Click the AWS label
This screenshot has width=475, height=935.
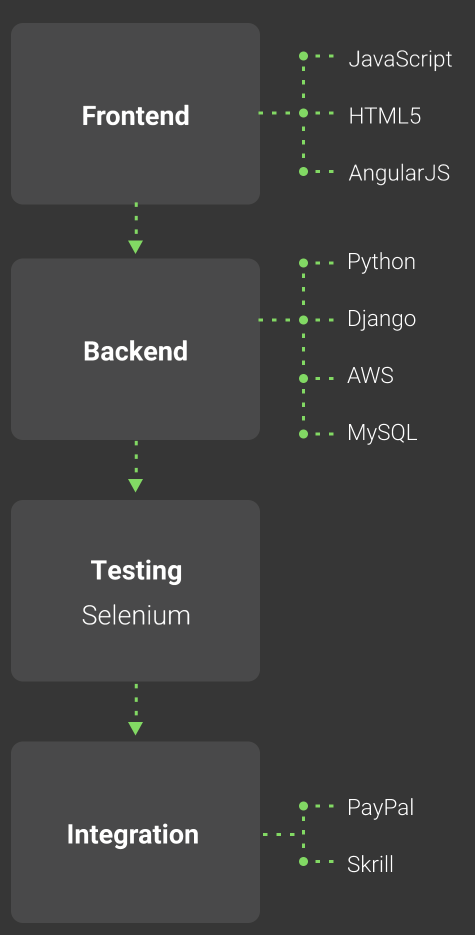tap(370, 376)
